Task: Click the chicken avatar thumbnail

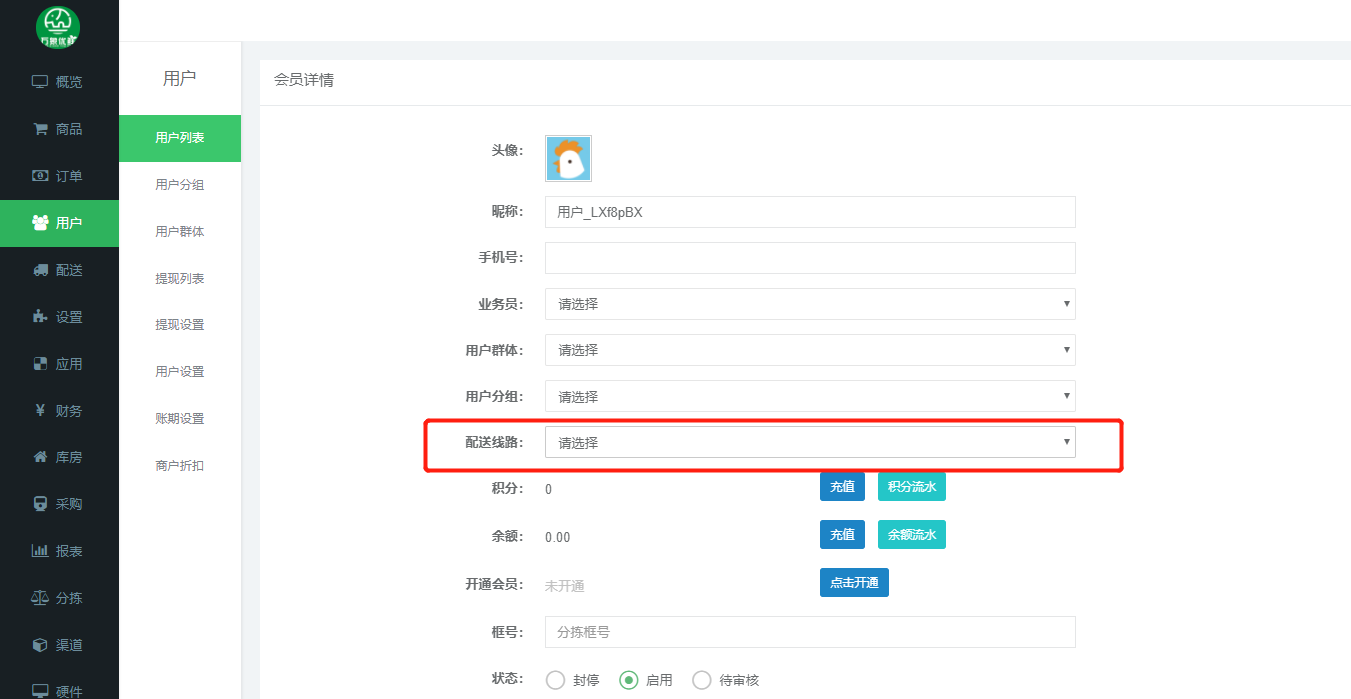Action: (568, 159)
